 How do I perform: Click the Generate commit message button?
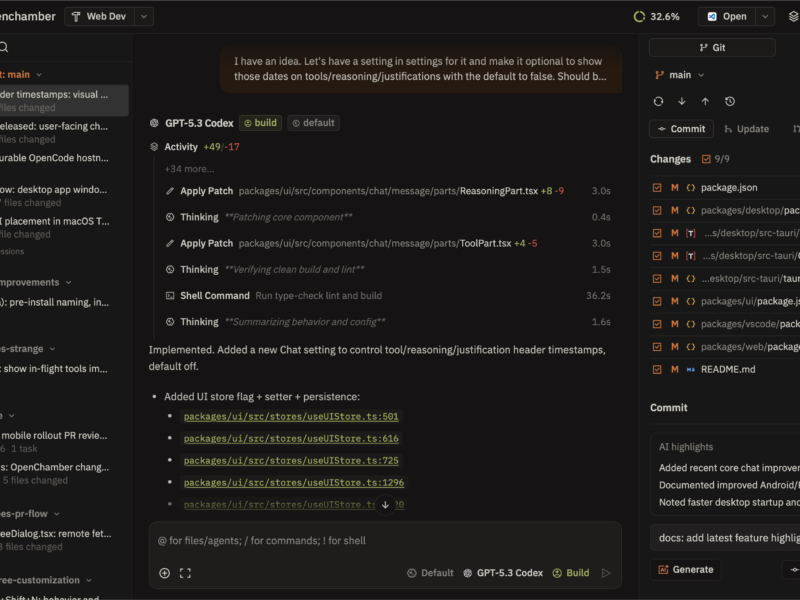tap(686, 569)
